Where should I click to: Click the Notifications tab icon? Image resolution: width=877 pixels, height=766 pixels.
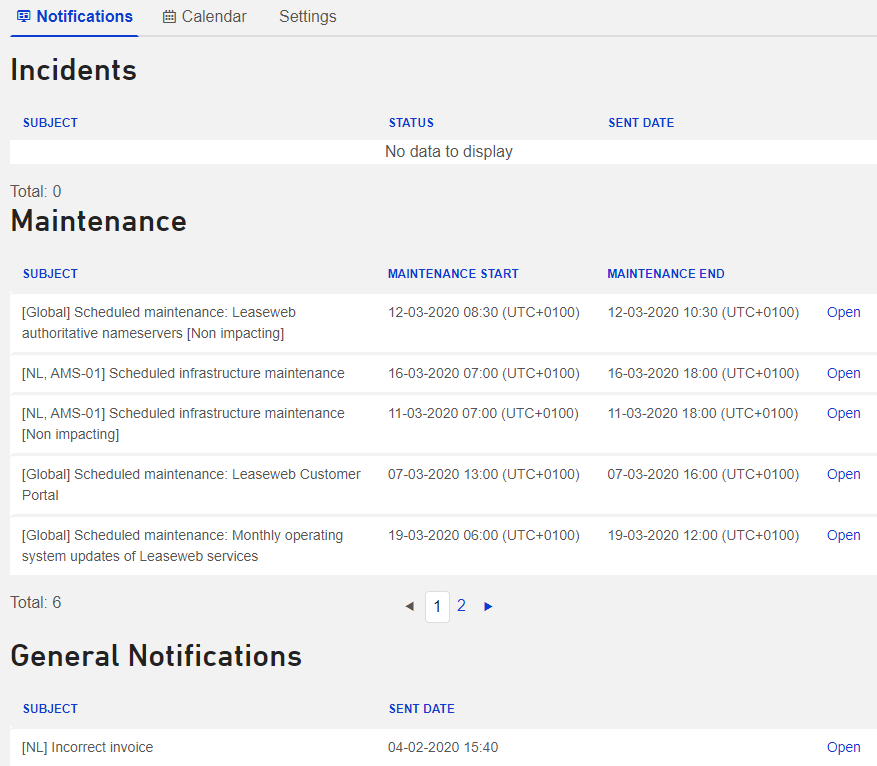(x=23, y=16)
